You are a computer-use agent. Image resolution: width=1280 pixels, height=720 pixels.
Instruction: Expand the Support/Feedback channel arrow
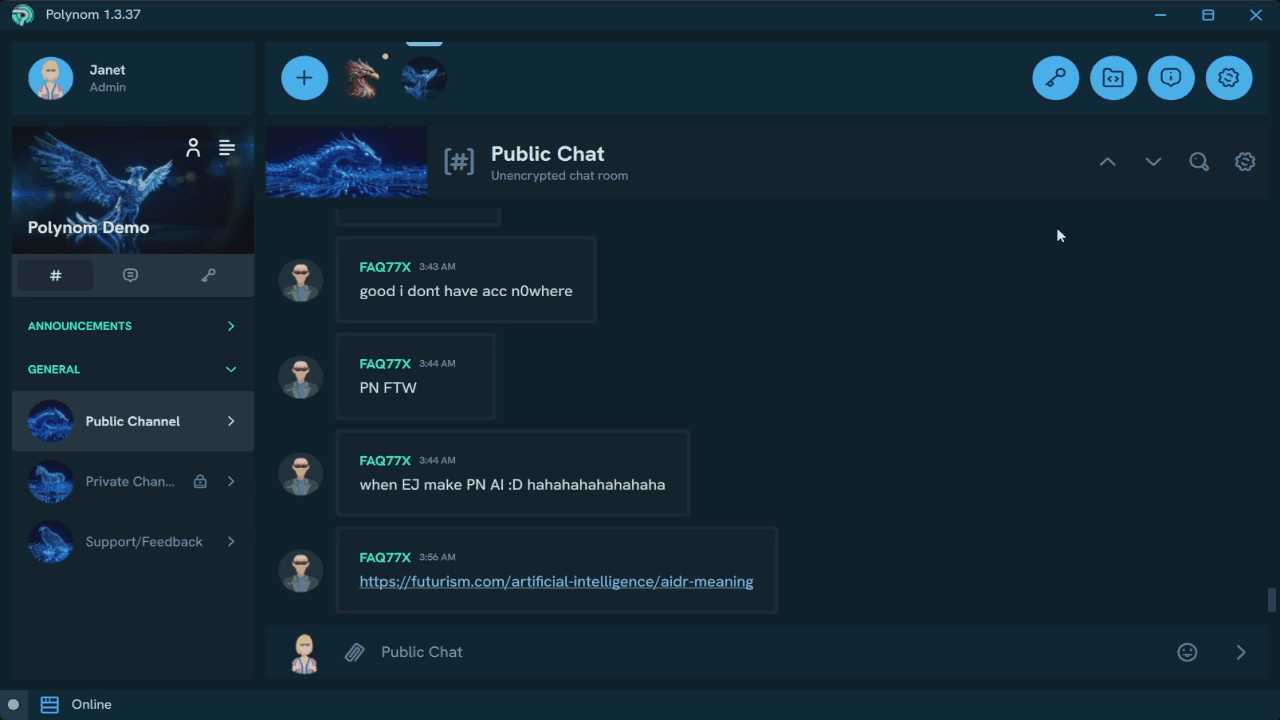231,542
